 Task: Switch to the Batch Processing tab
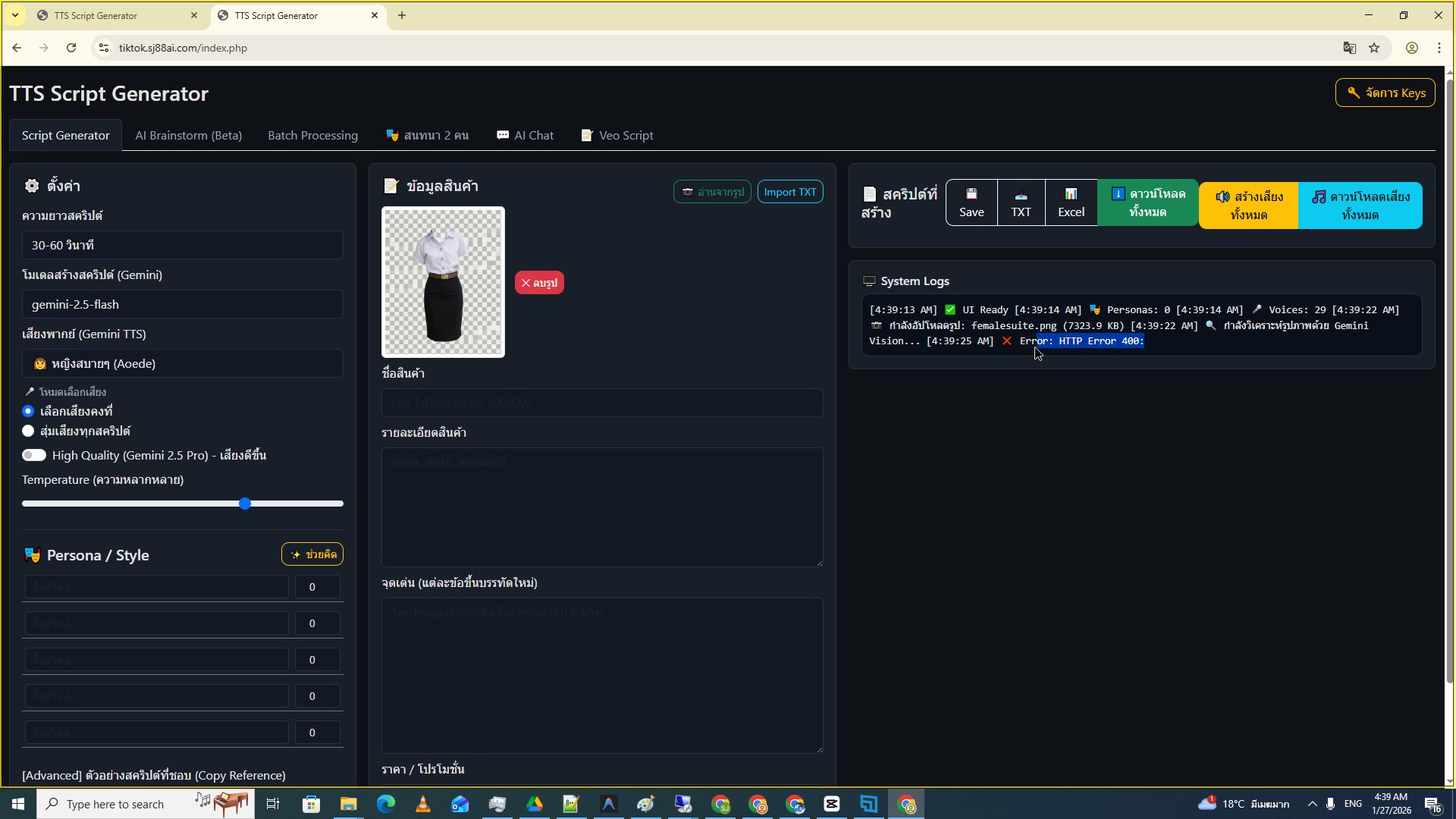(312, 135)
